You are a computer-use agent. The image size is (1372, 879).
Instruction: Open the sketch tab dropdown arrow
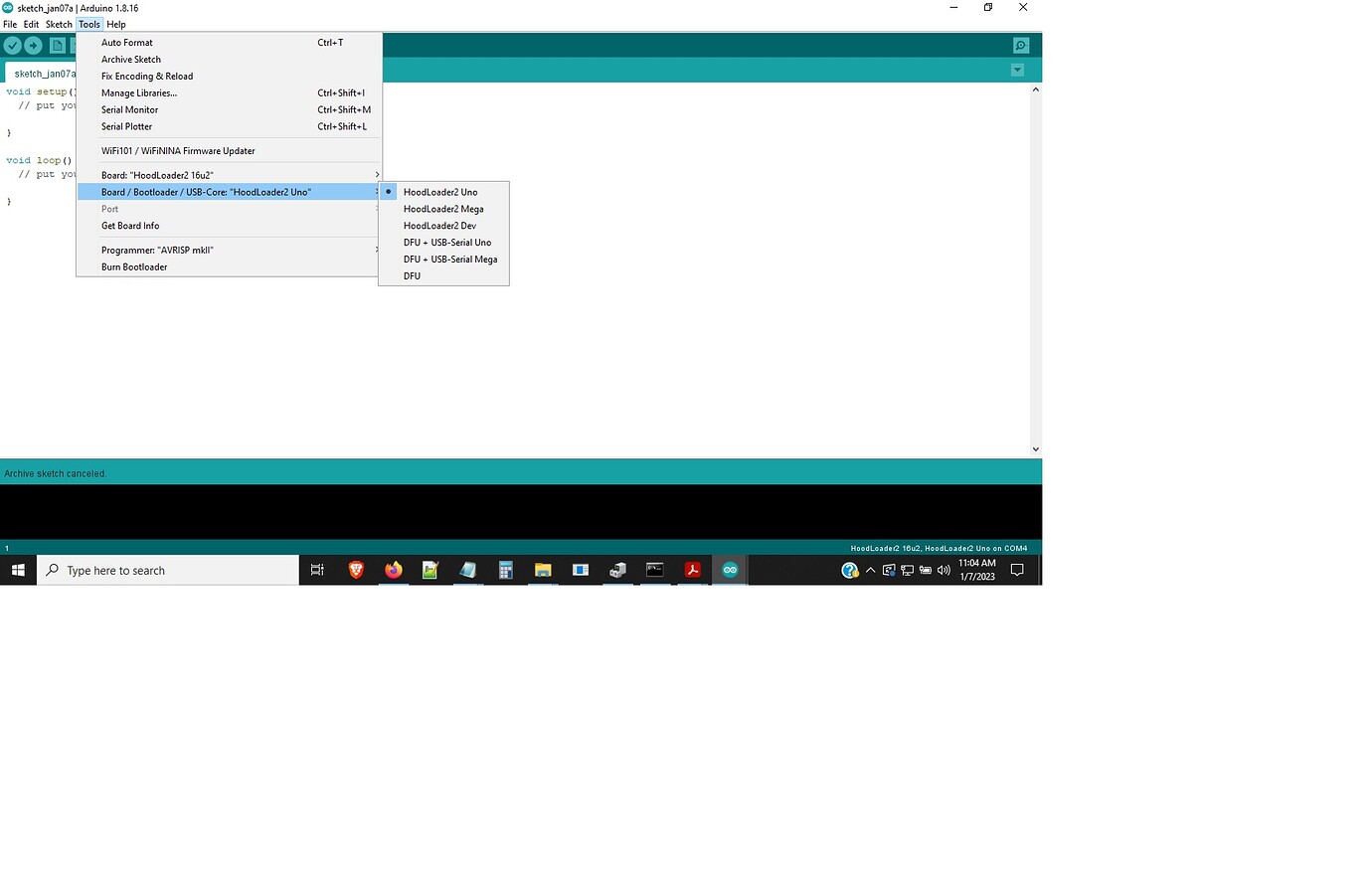click(1017, 70)
